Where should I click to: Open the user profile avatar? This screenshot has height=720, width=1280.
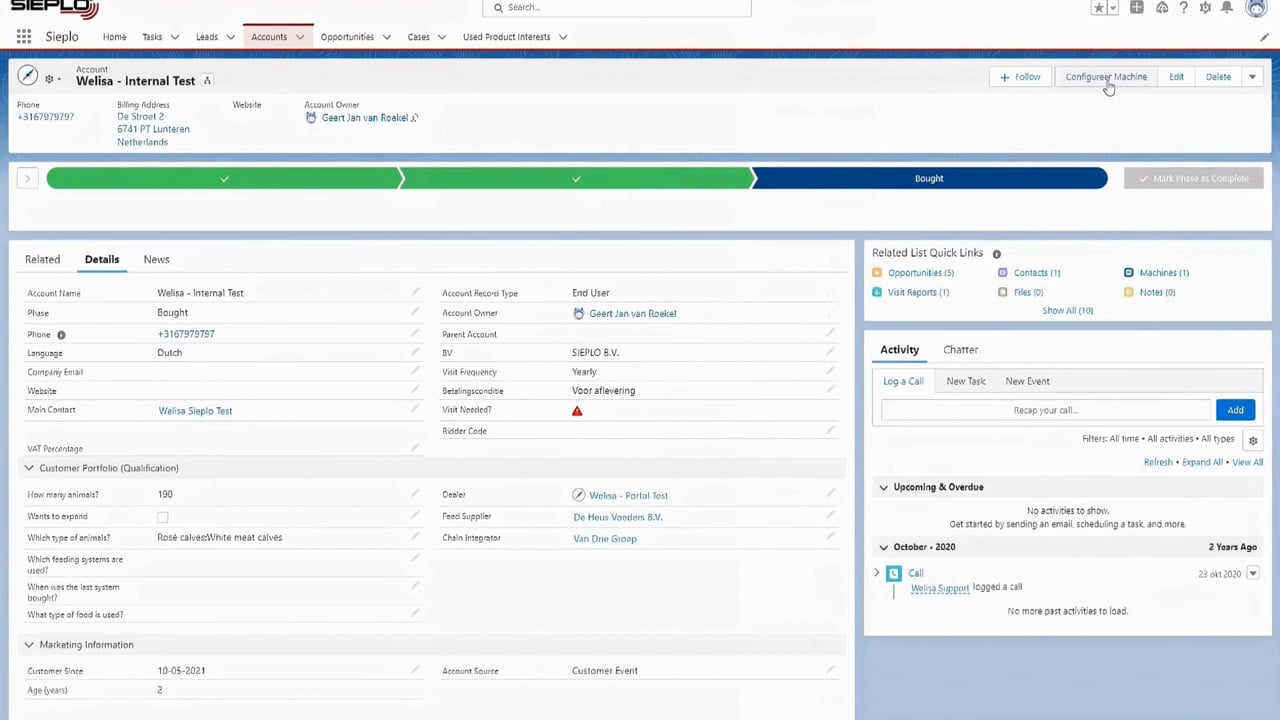1256,8
